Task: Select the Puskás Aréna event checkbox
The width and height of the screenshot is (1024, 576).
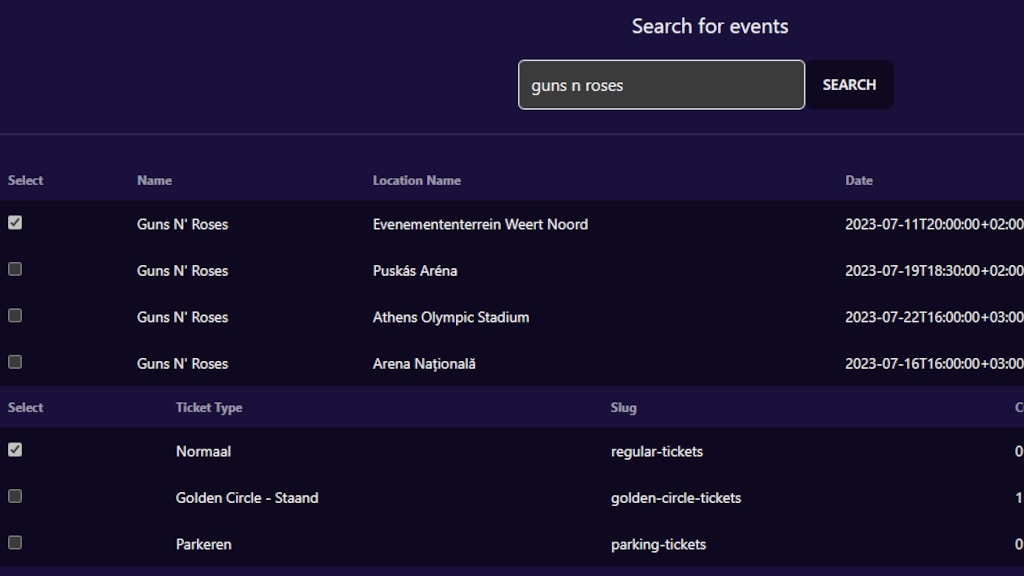Action: click(x=15, y=269)
